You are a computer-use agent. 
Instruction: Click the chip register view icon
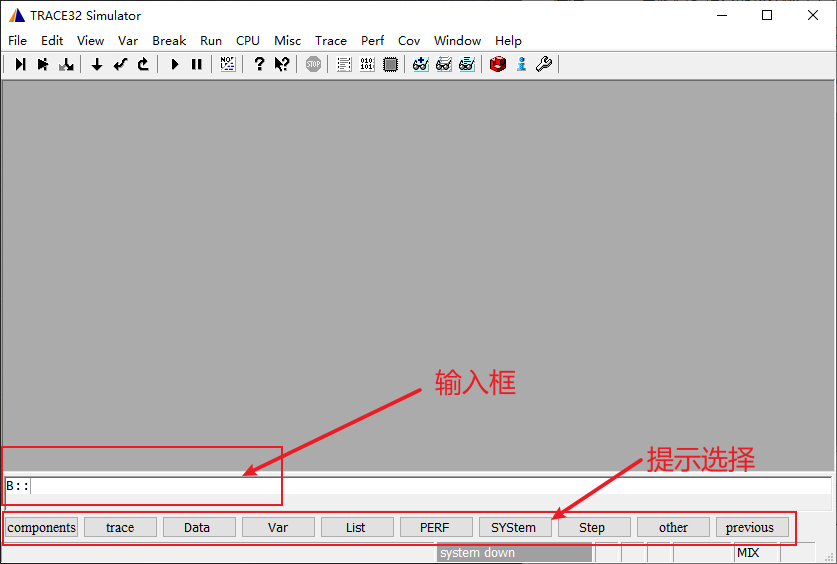[x=390, y=64]
